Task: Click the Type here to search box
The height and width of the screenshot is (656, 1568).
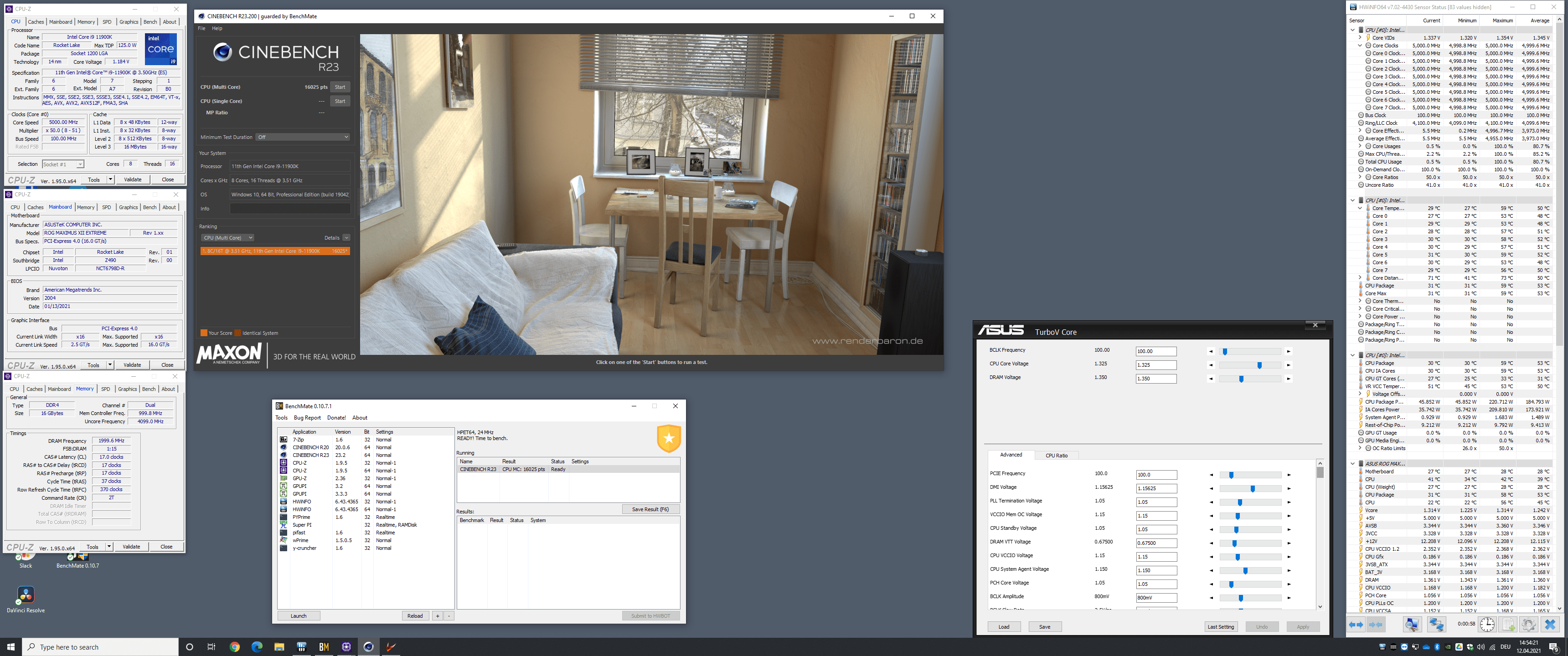Action: [x=100, y=647]
